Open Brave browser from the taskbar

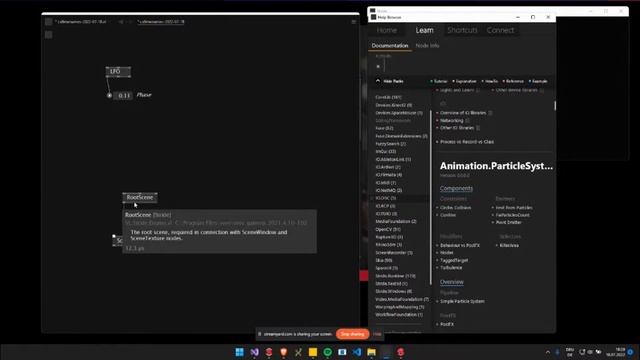coord(284,352)
